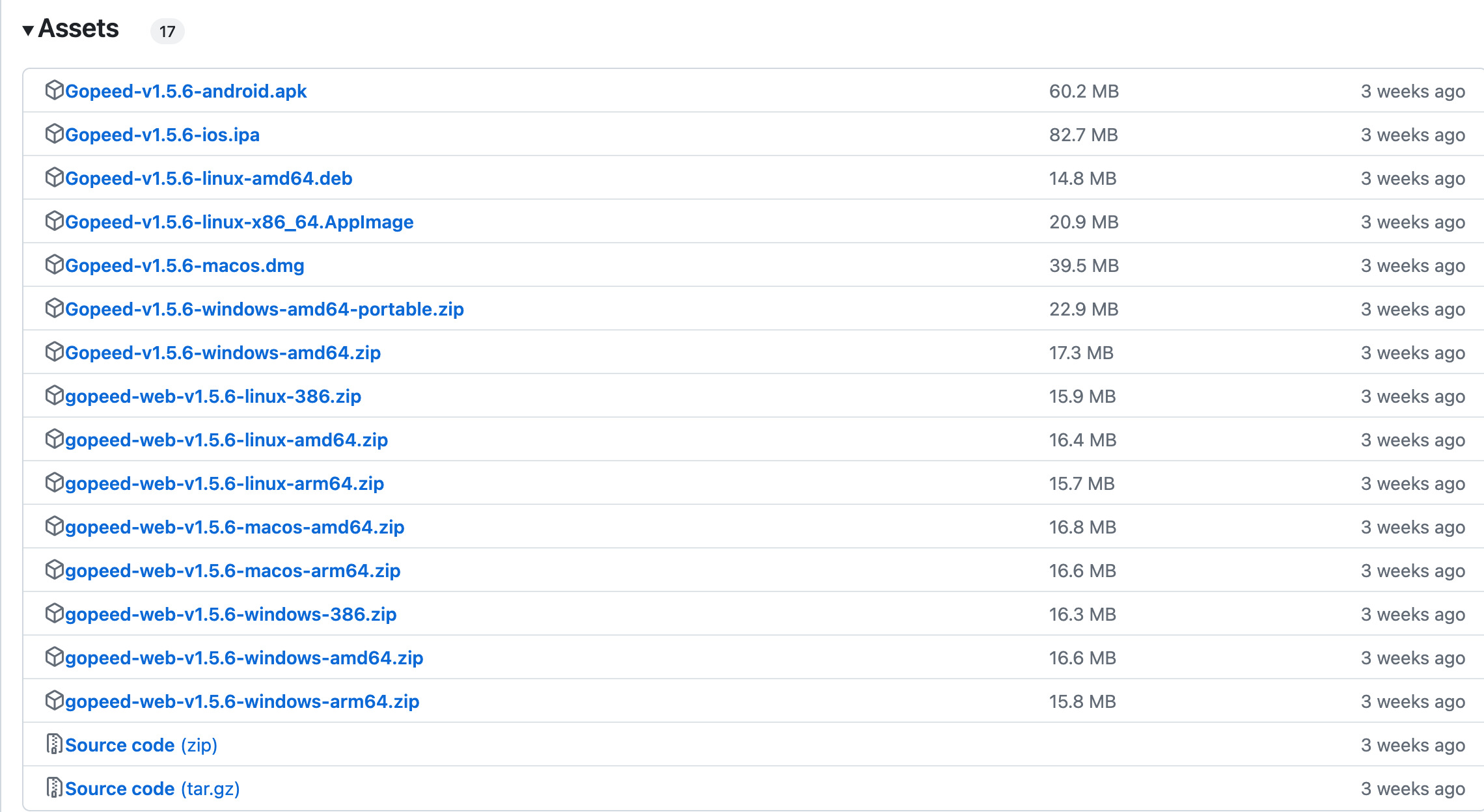Click package icon beside gopeed-web linux-386.zip
The image size is (1484, 812).
tap(54, 395)
